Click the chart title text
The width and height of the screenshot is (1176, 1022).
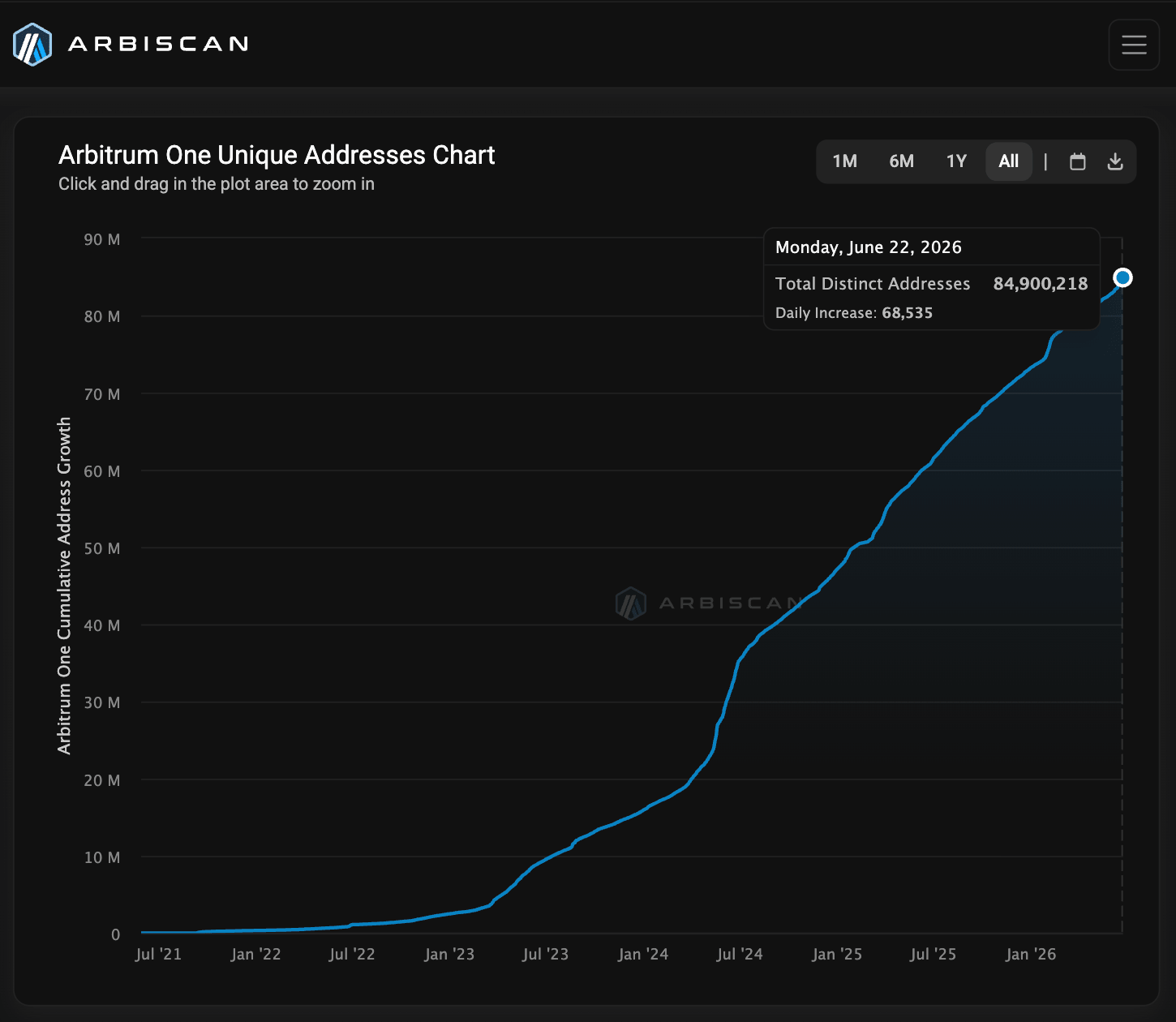point(277,155)
